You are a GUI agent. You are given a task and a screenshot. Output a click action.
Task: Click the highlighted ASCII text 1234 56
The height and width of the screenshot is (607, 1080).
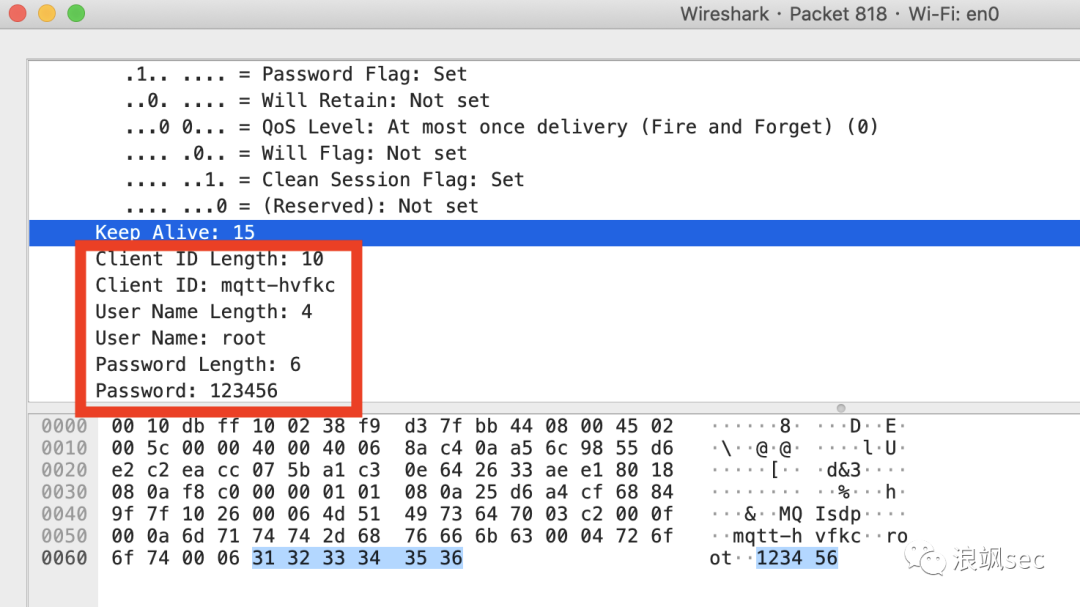(x=796, y=558)
